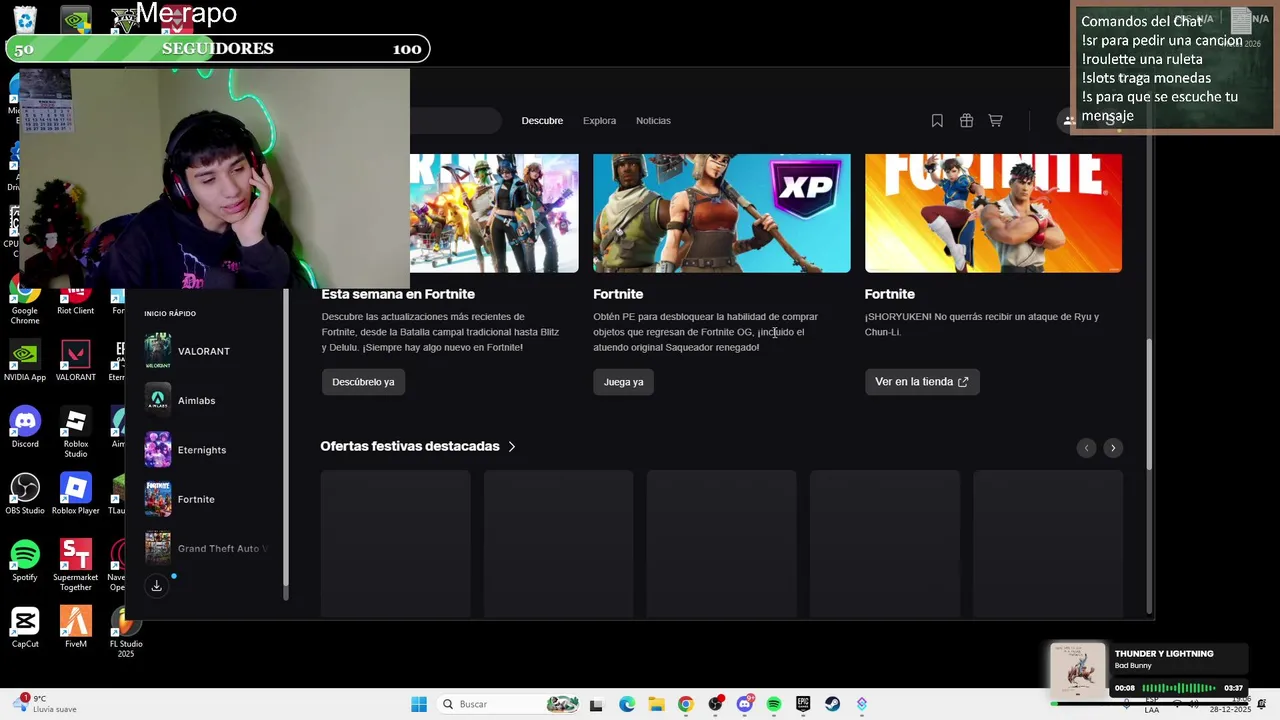Open FiveM desktop shortcut
Image resolution: width=1280 pixels, height=720 pixels.
(75, 627)
